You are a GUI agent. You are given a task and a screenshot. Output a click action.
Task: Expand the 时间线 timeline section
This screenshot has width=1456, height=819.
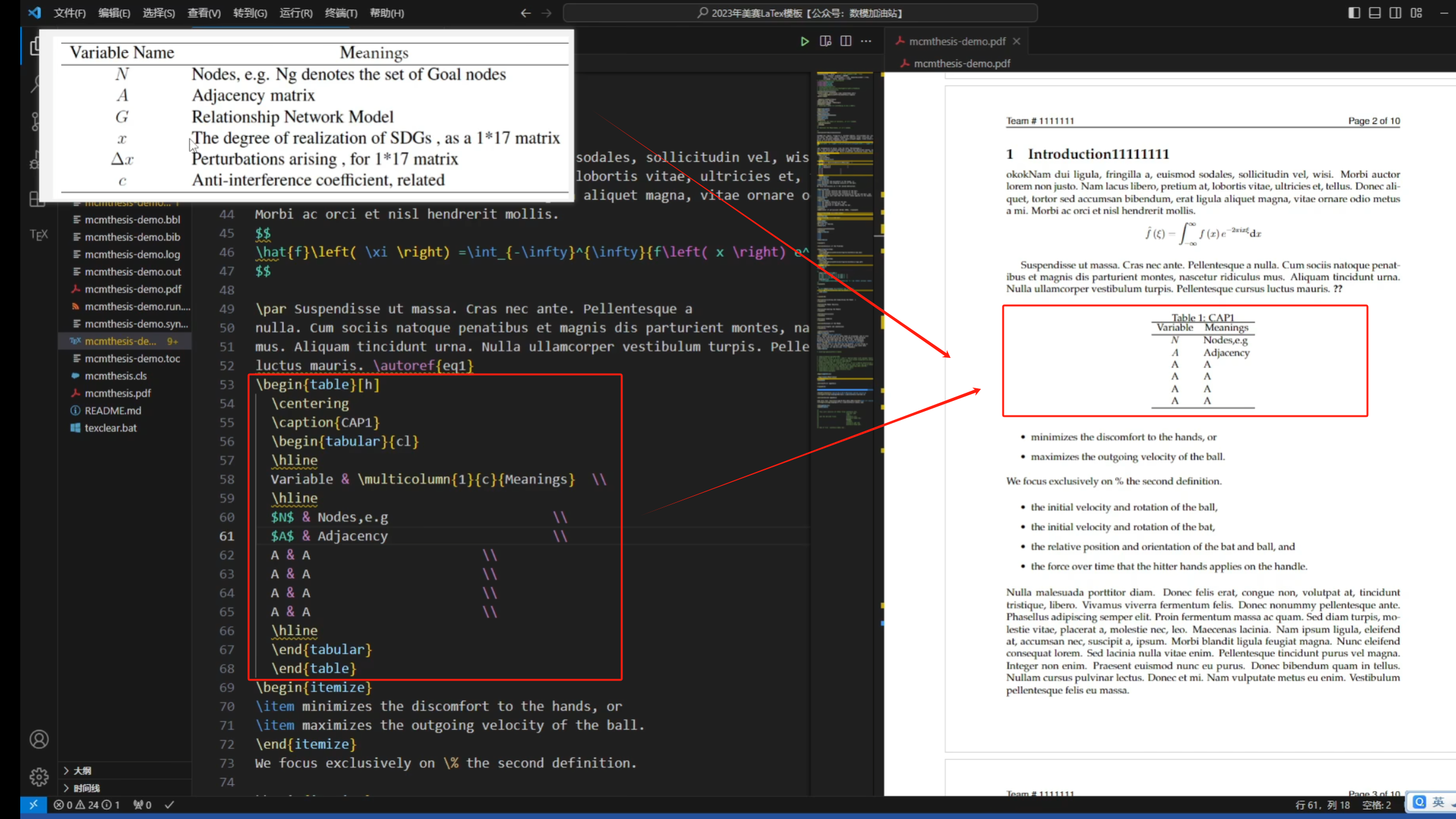[x=86, y=788]
